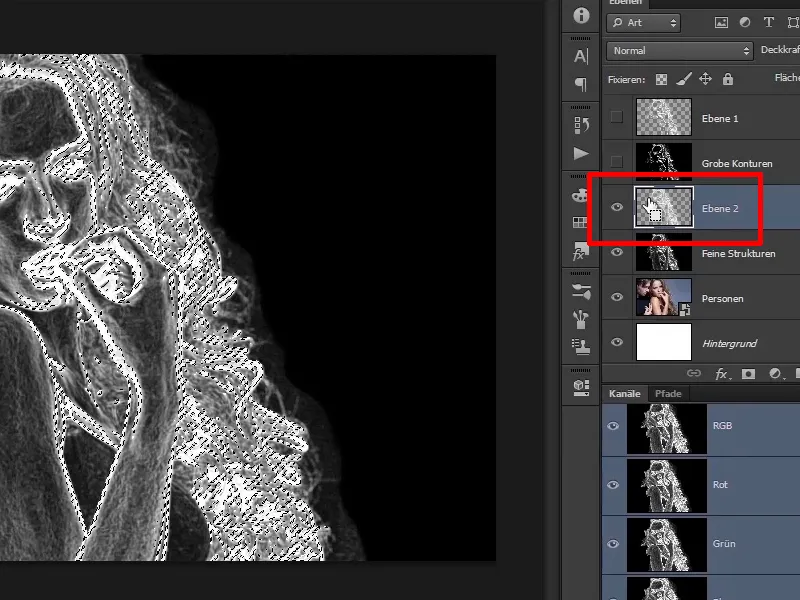800x600 pixels.
Task: Lock layer position move icon
Action: pos(706,79)
